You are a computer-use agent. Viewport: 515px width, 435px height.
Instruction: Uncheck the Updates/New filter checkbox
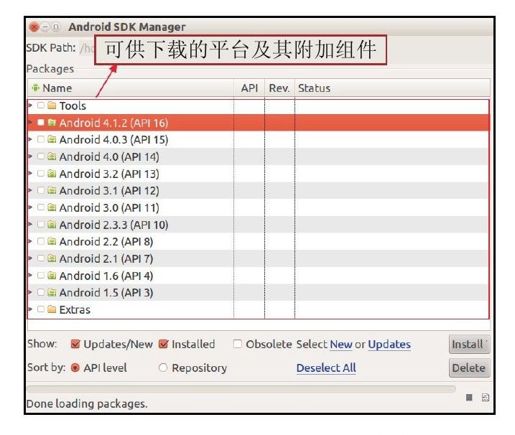click(75, 344)
